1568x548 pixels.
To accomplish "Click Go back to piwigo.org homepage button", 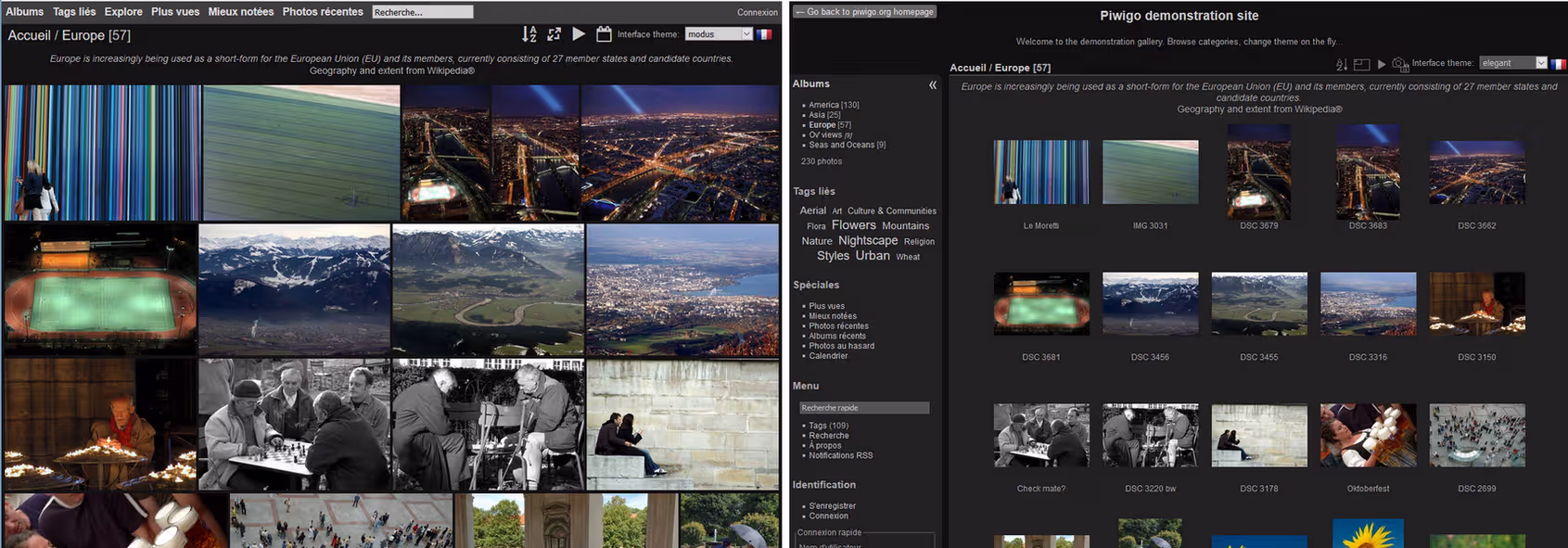I will pos(865,12).
